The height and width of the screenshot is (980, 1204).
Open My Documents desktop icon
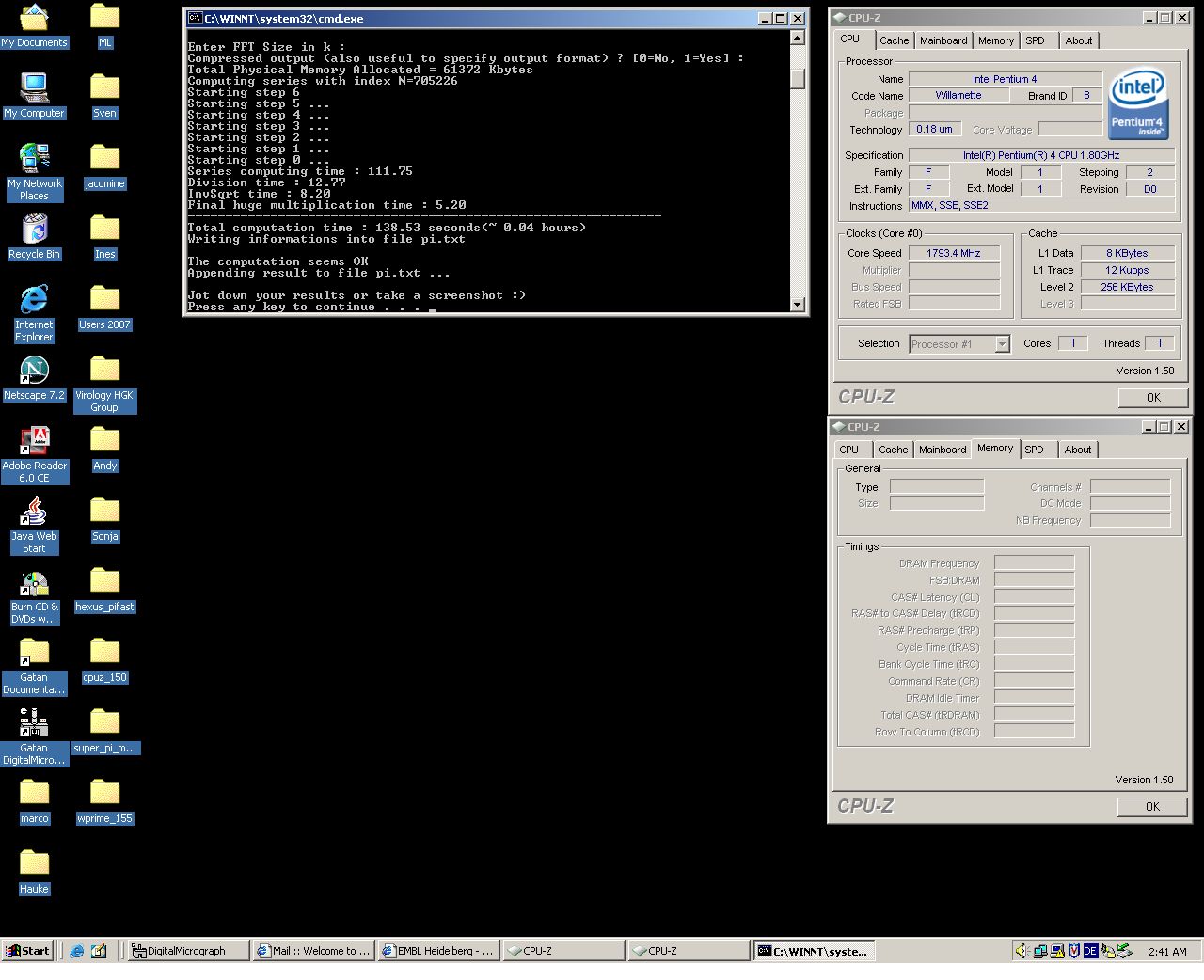[x=34, y=24]
